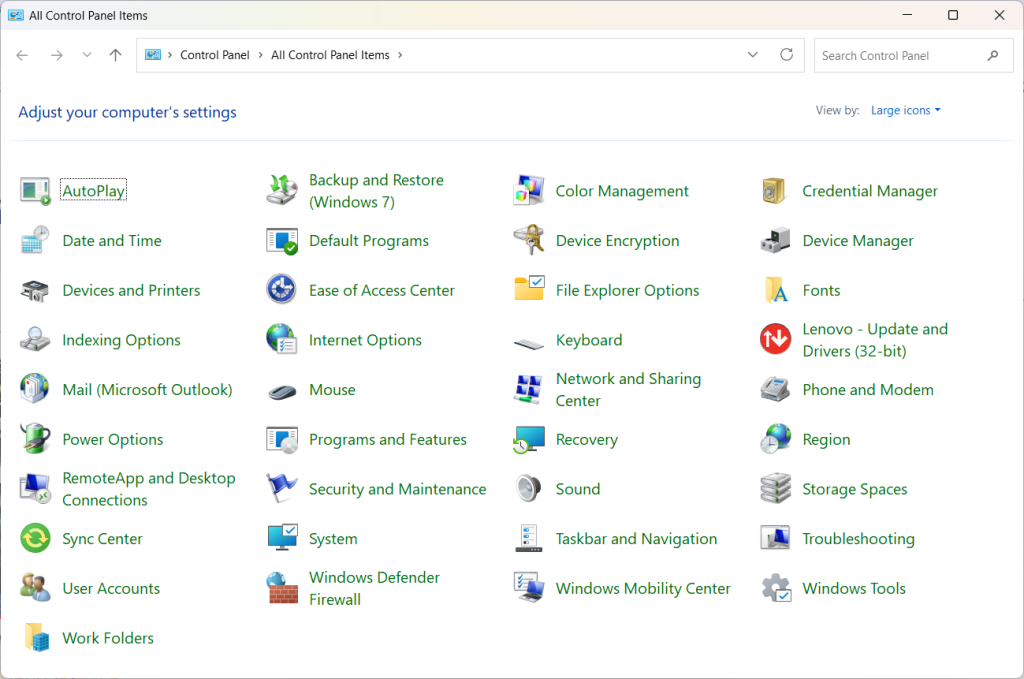The image size is (1024, 679).
Task: Open the Recovery icon
Action: [529, 439]
